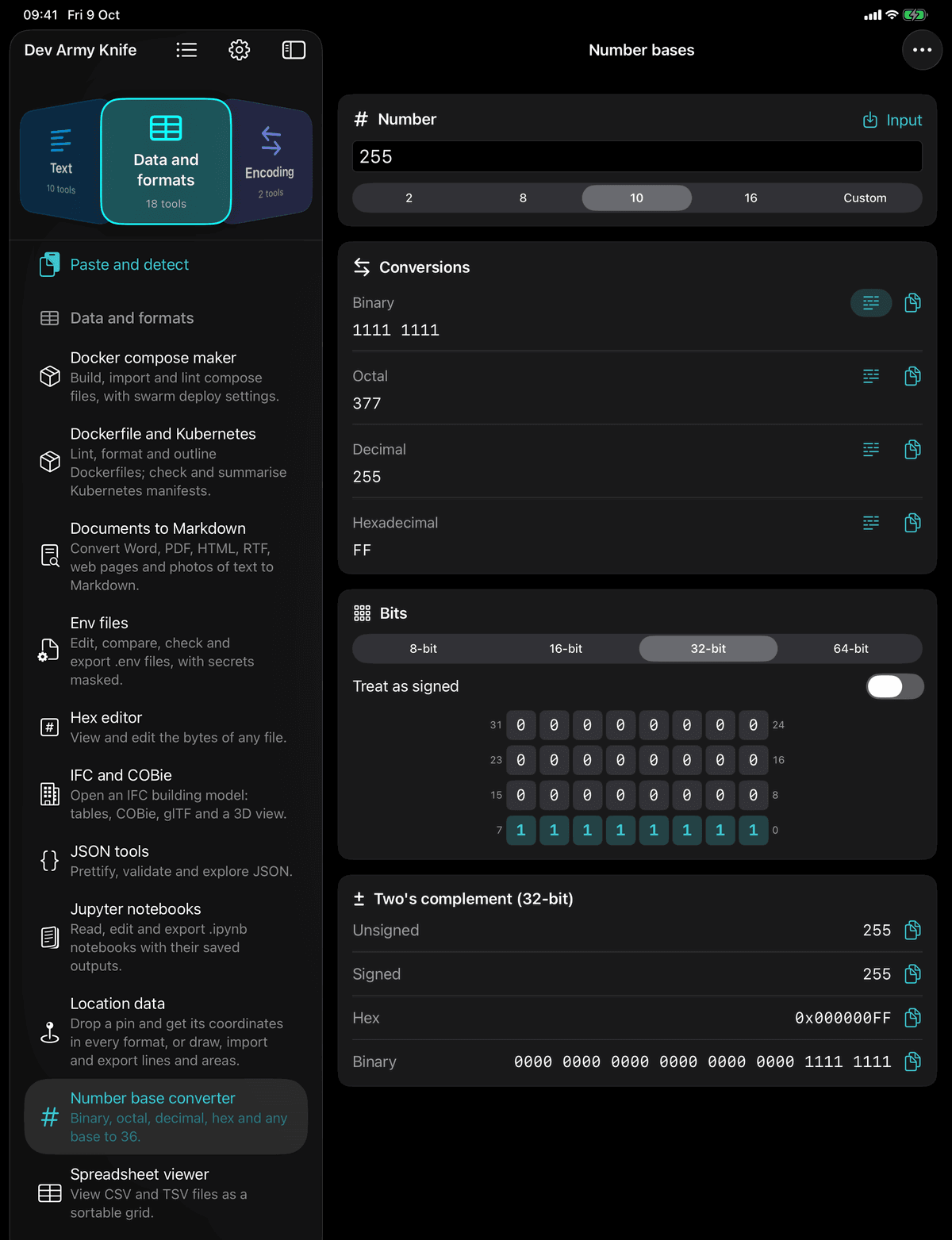Viewport: 952px width, 1240px height.
Task: Click the Binary value 1111 1111
Action: coord(396,330)
